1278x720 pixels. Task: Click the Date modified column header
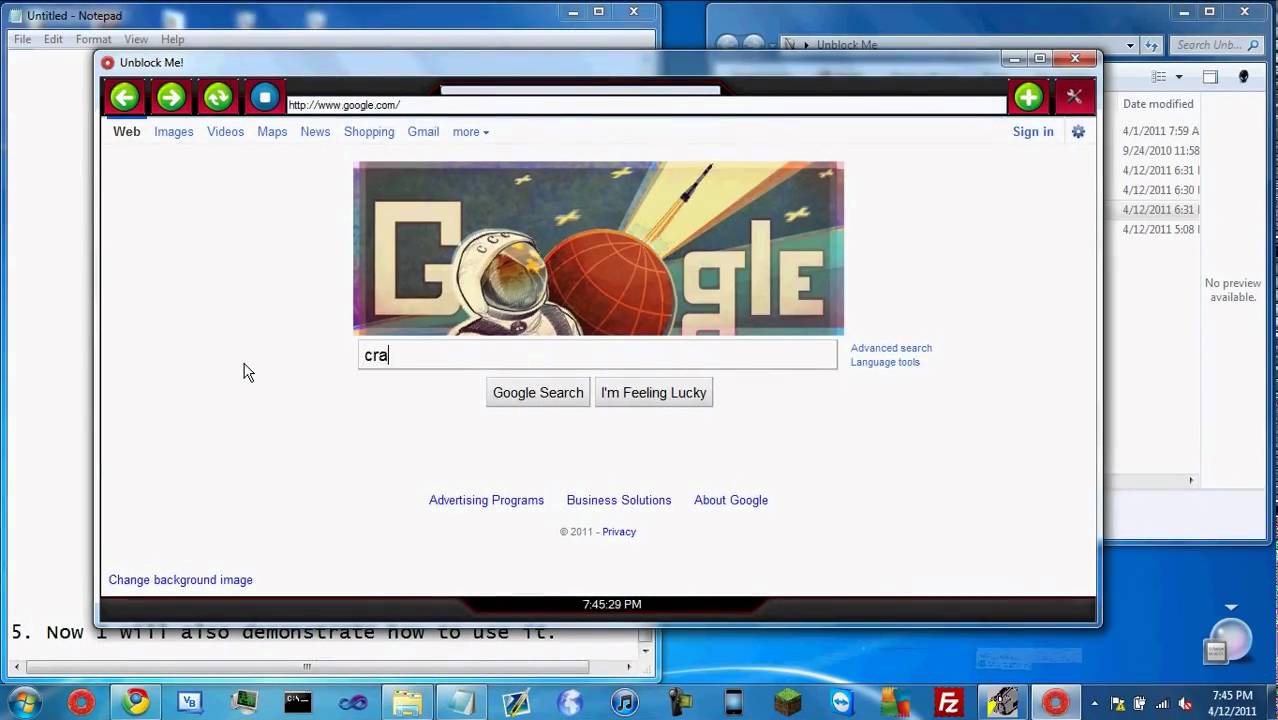(1158, 104)
